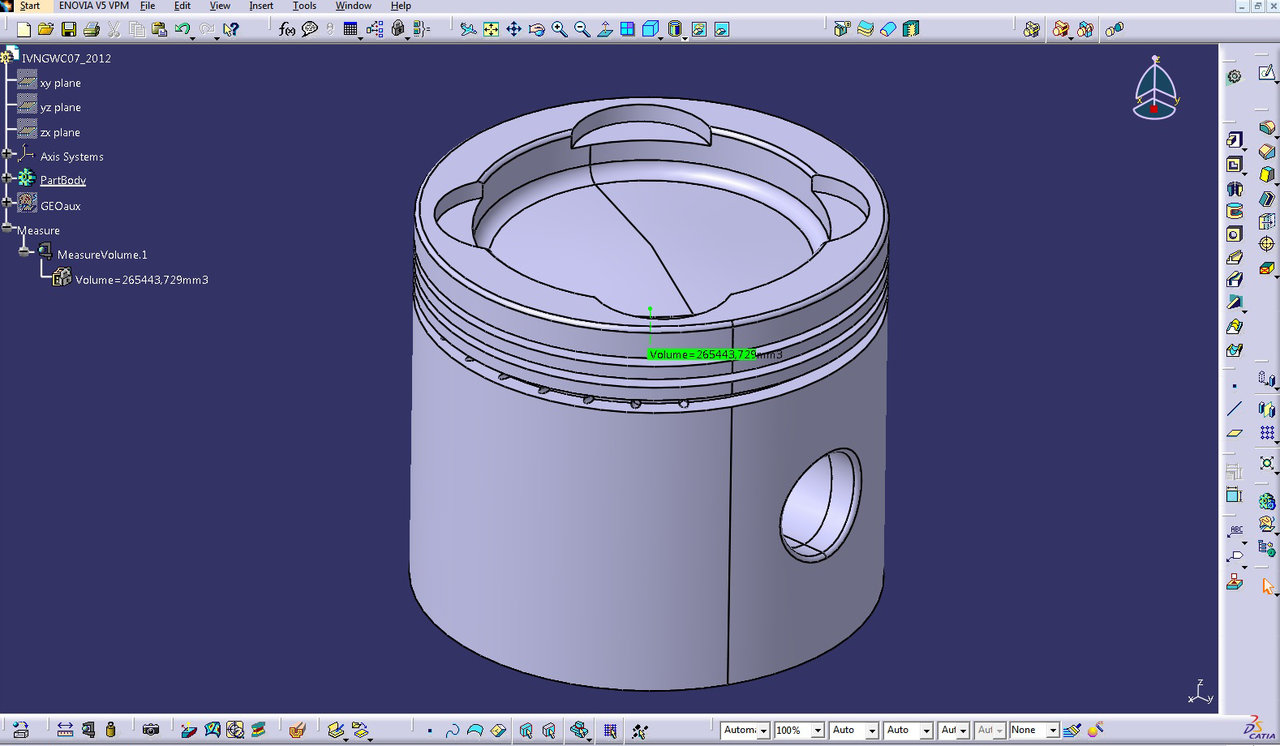
Task: Undo the last action
Action: pos(182,30)
